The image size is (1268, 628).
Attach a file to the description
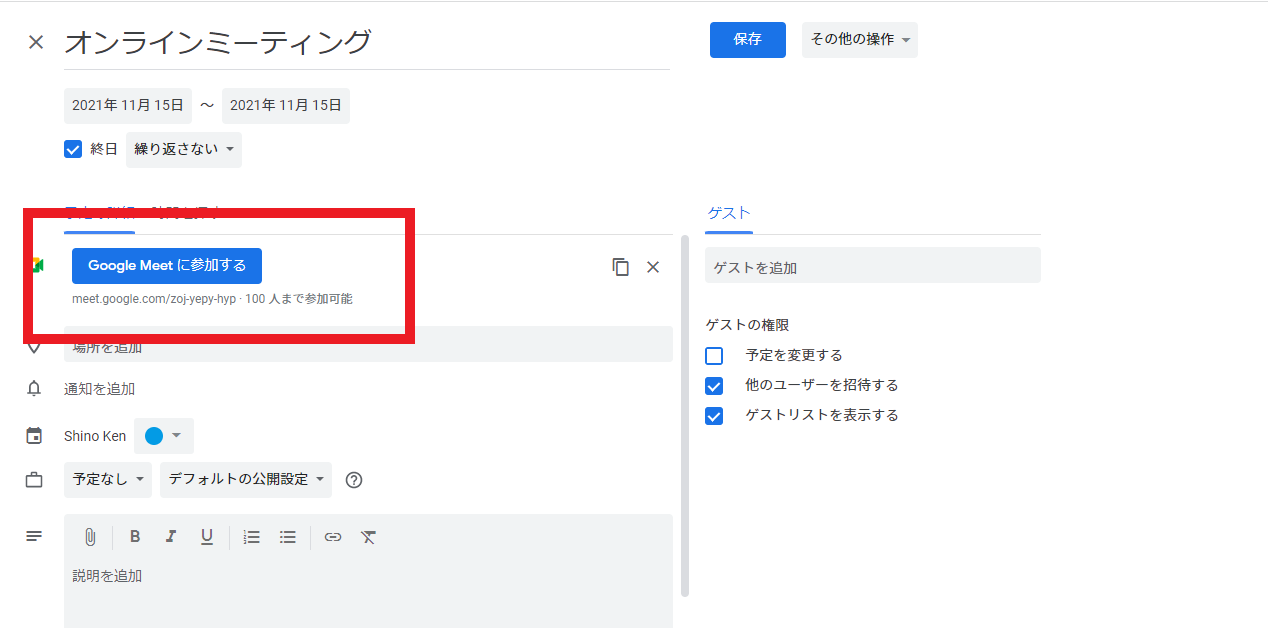(x=90, y=537)
